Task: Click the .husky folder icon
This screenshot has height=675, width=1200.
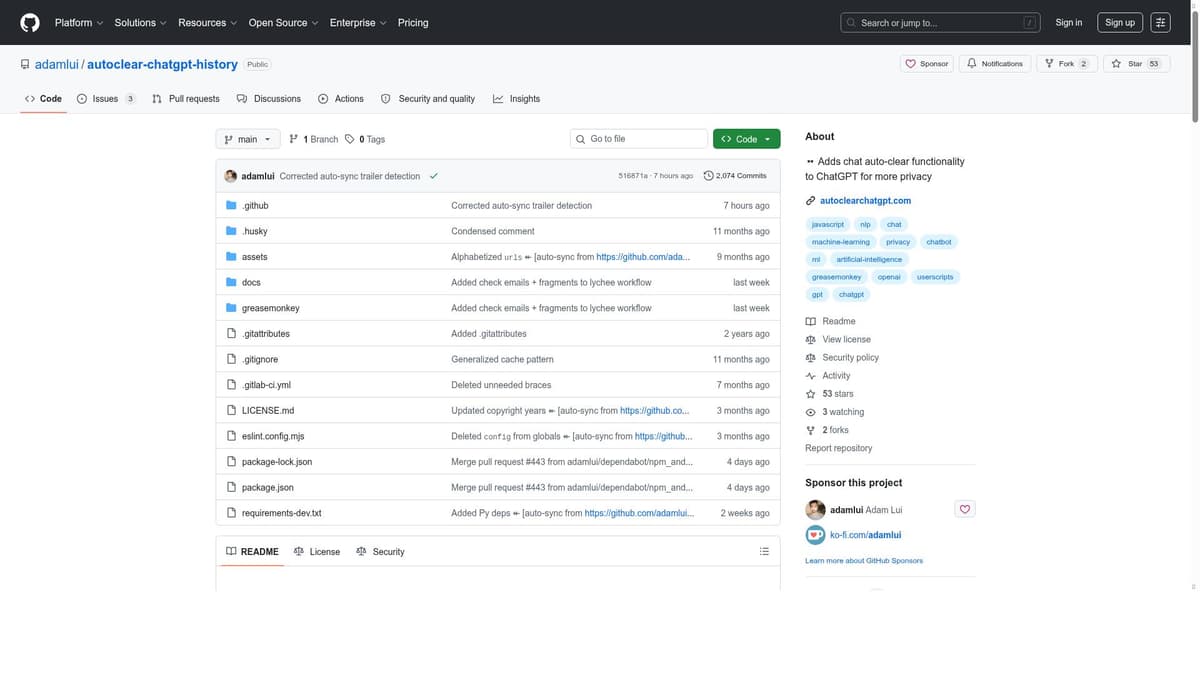Action: 231,231
